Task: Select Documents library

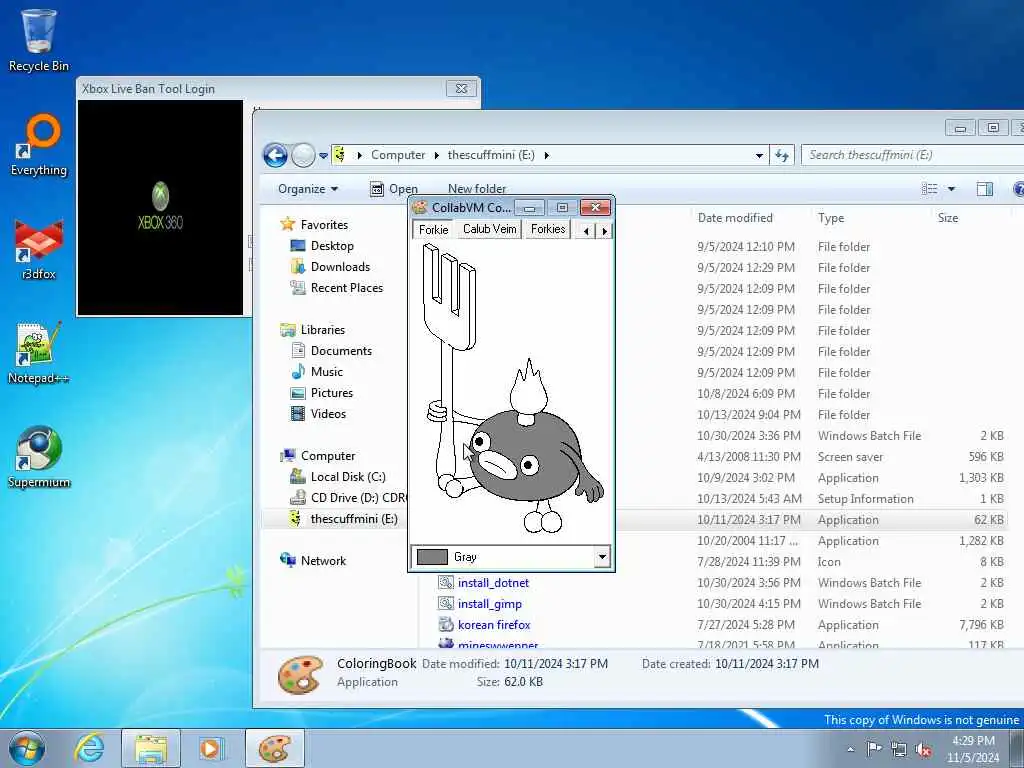Action: (341, 351)
